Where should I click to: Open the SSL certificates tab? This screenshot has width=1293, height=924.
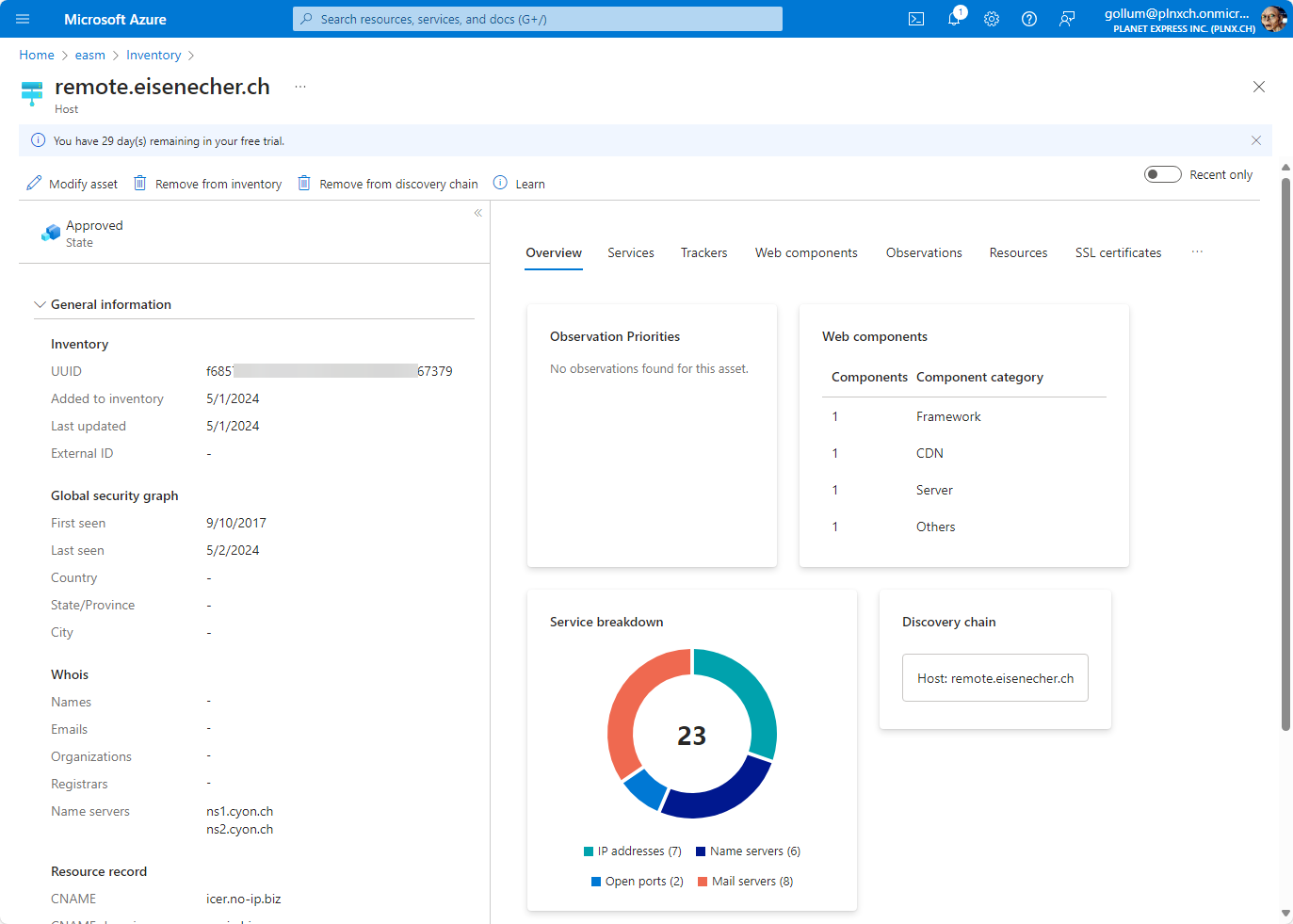(1118, 252)
